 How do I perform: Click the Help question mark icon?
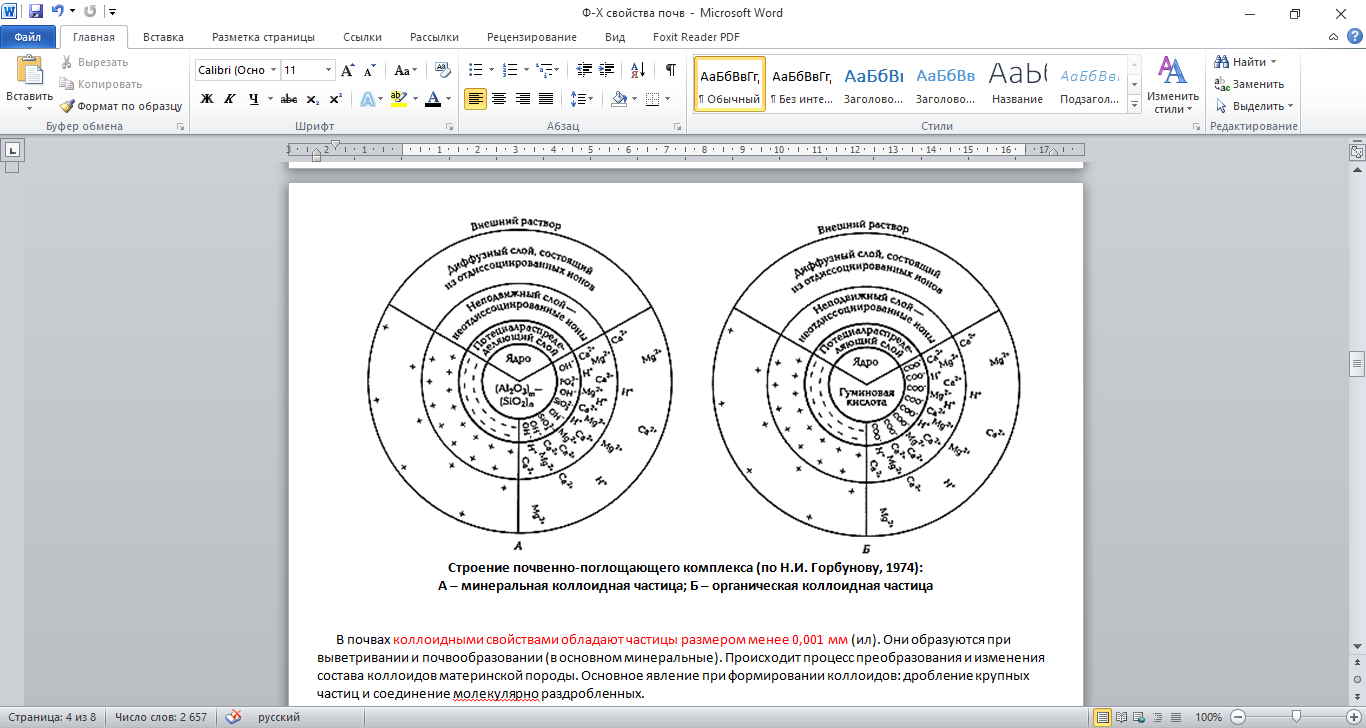coord(1353,37)
